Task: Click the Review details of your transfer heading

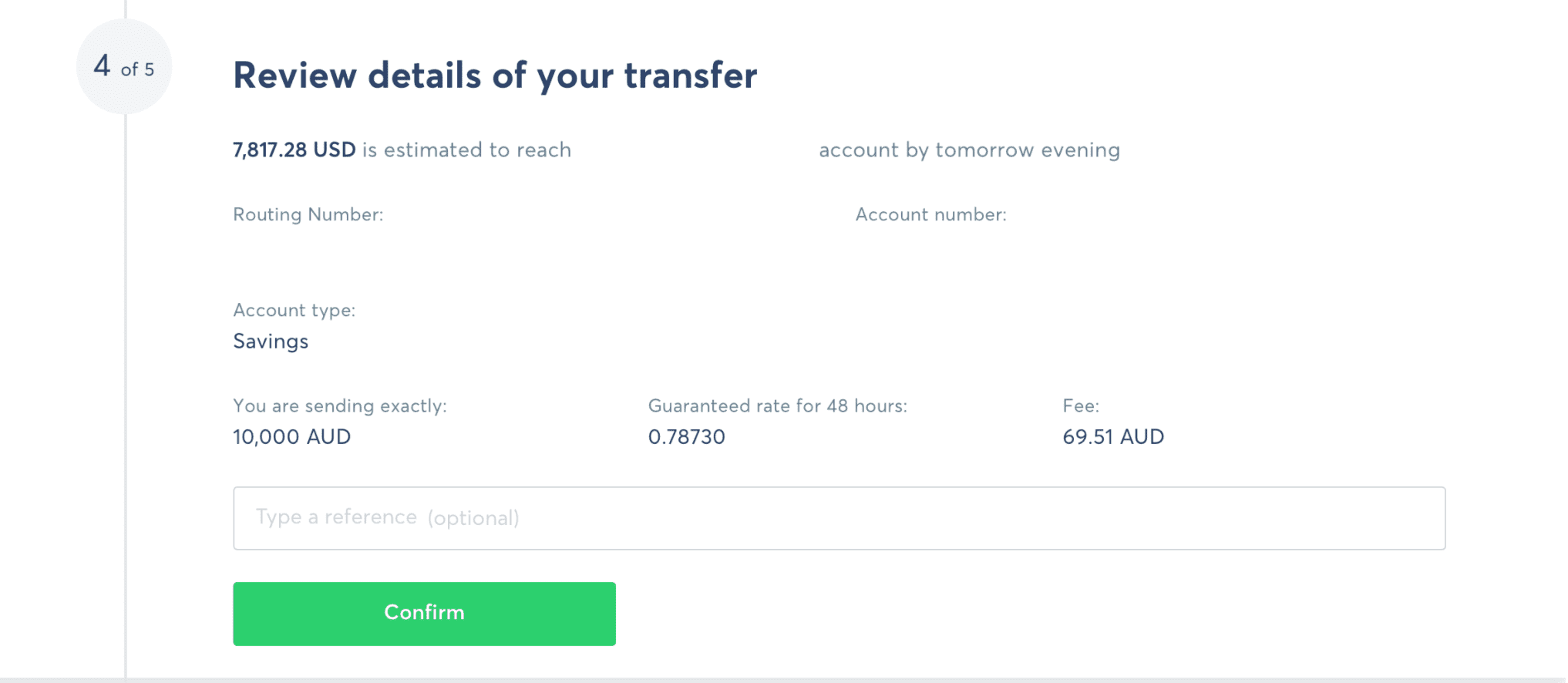Action: point(495,75)
